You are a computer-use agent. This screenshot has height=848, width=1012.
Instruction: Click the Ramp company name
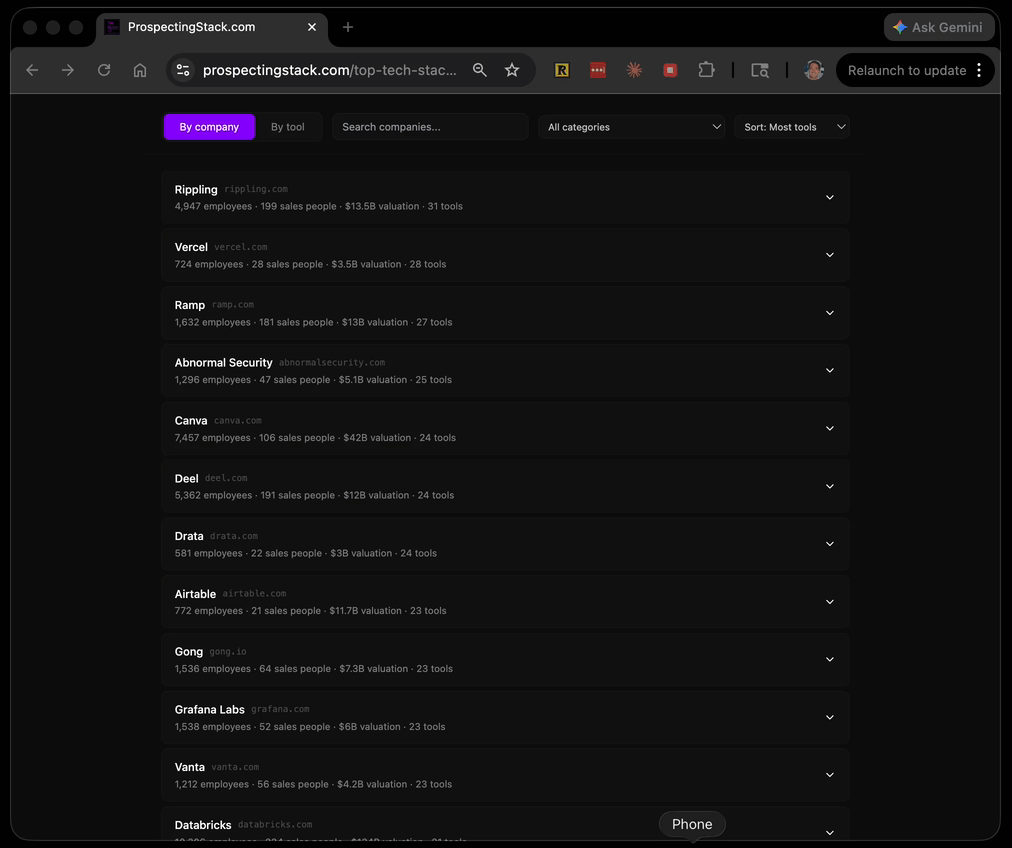[190, 305]
